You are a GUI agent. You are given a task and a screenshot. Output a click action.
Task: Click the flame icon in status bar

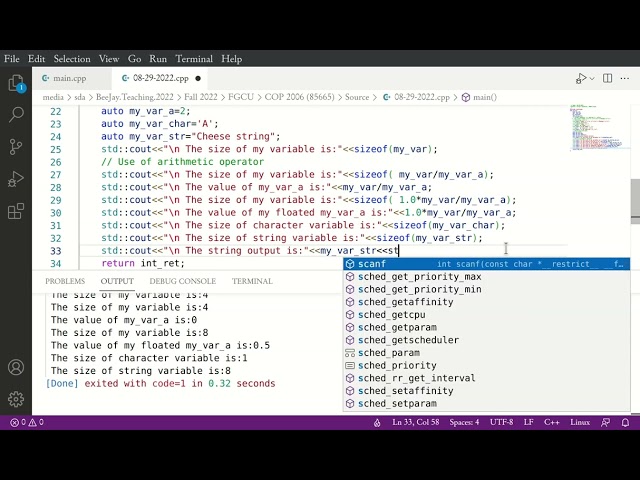click(377, 423)
